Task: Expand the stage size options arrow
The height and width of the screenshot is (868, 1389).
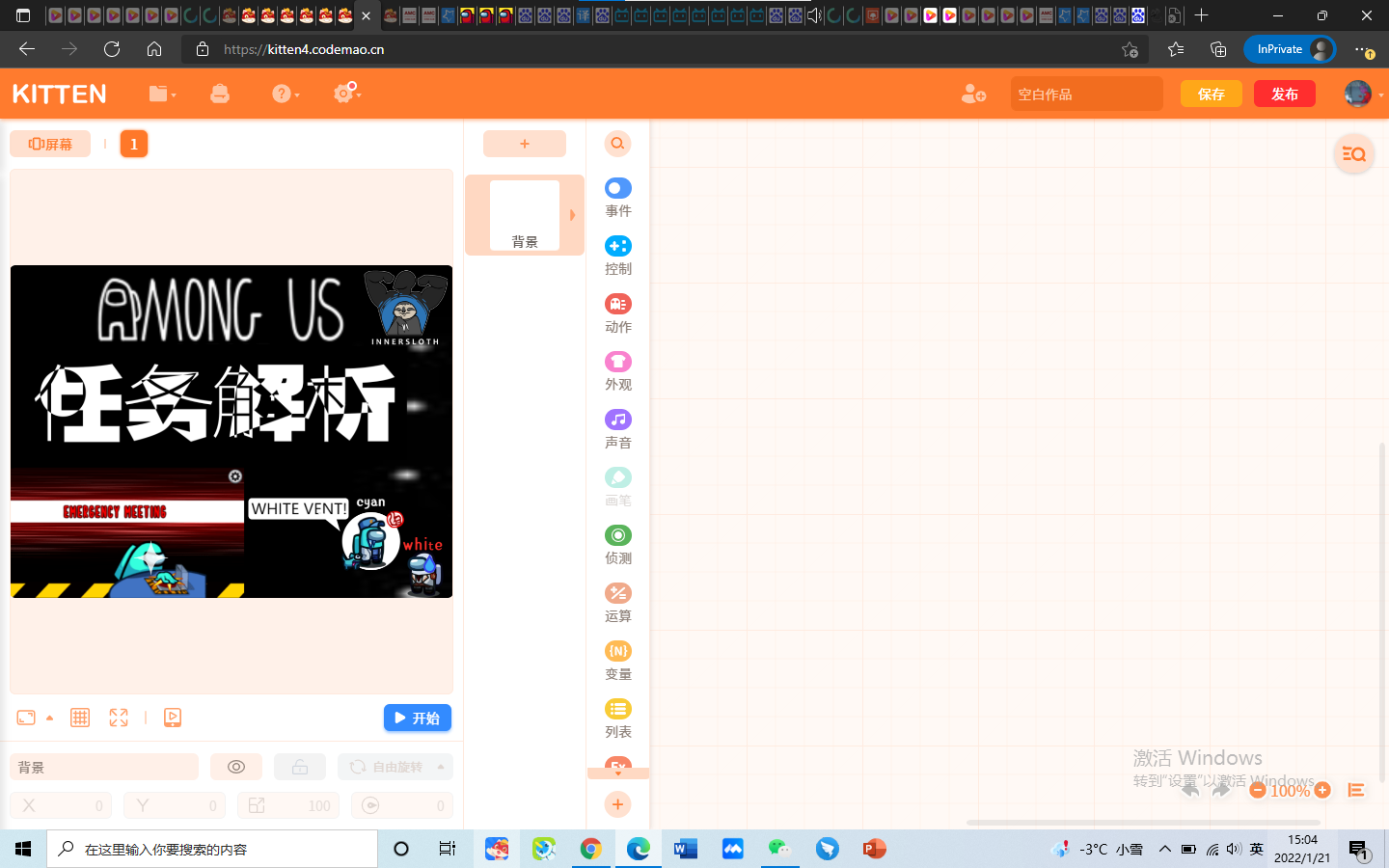Action: [50, 718]
